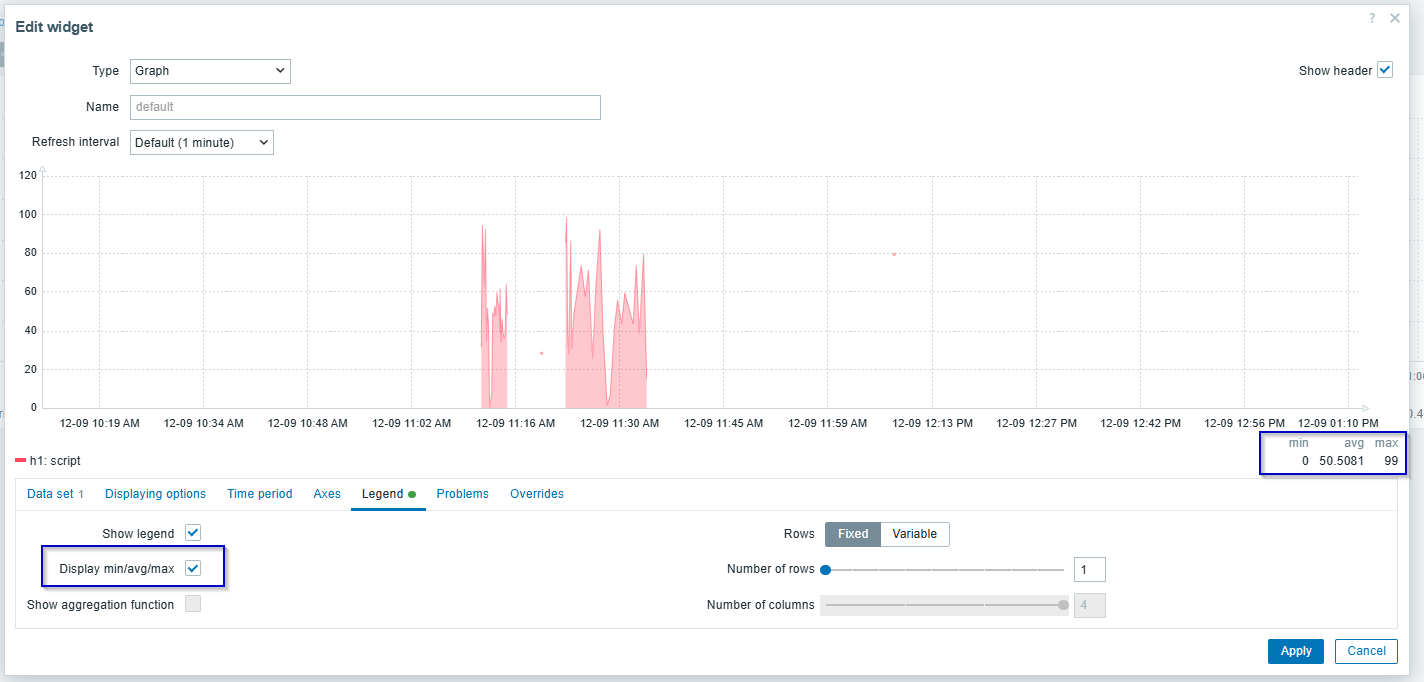Switch to the Overrides tab
Screen dimensions: 1424x682
pos(536,494)
